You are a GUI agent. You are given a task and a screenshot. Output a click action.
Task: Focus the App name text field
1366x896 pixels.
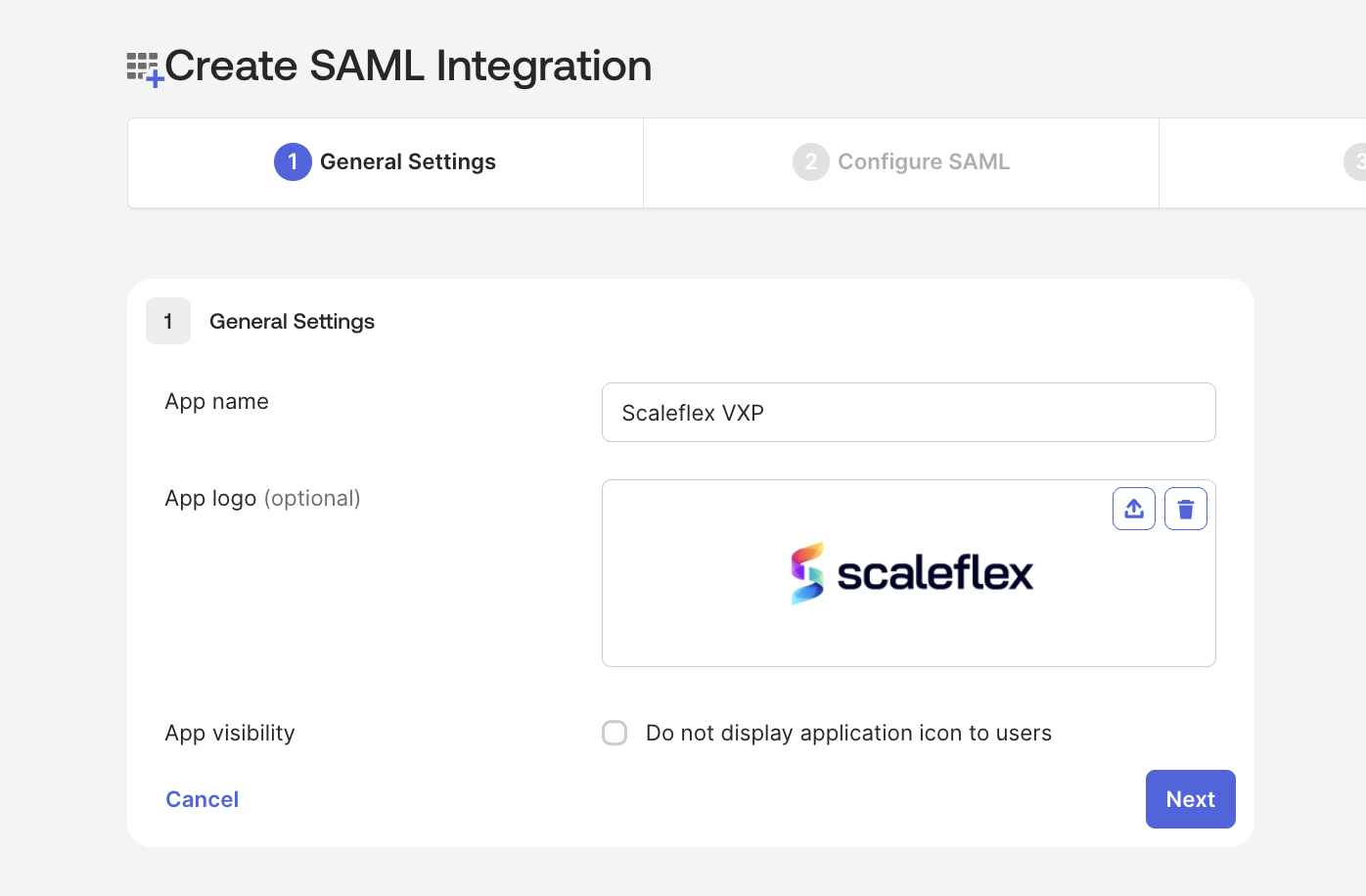pos(908,413)
